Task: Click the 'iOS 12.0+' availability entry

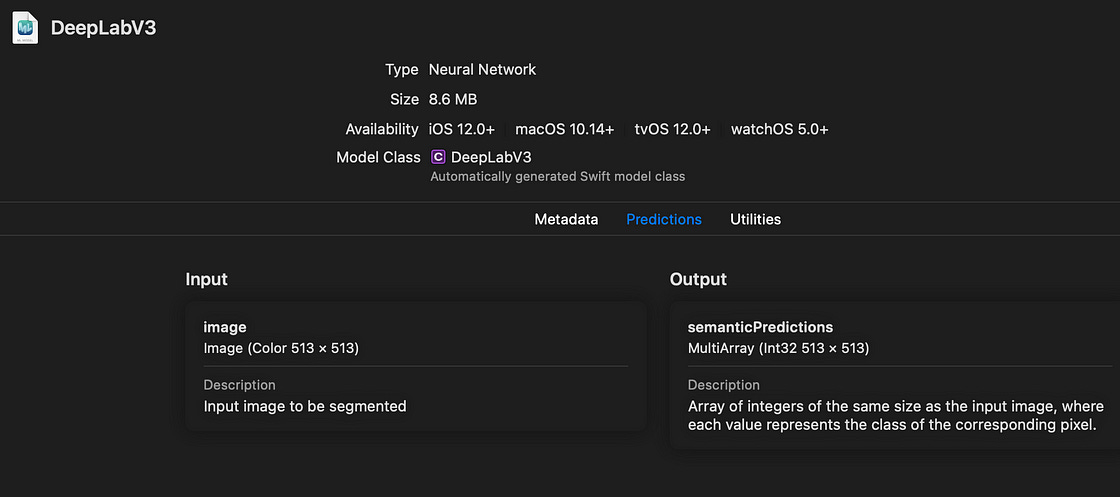Action: pos(461,129)
